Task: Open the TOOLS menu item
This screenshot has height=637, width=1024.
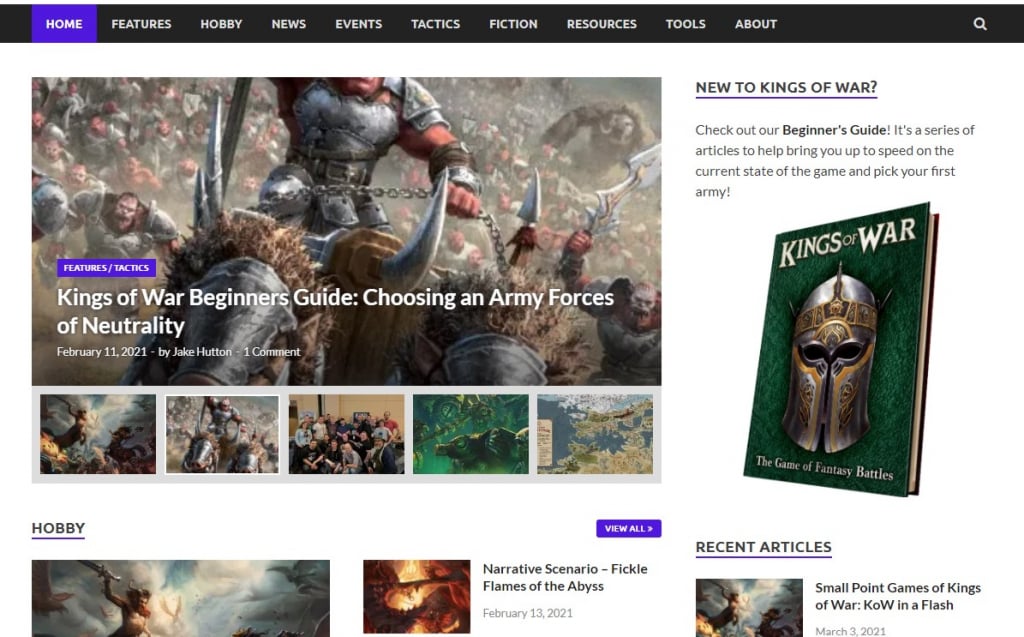Action: 686,24
